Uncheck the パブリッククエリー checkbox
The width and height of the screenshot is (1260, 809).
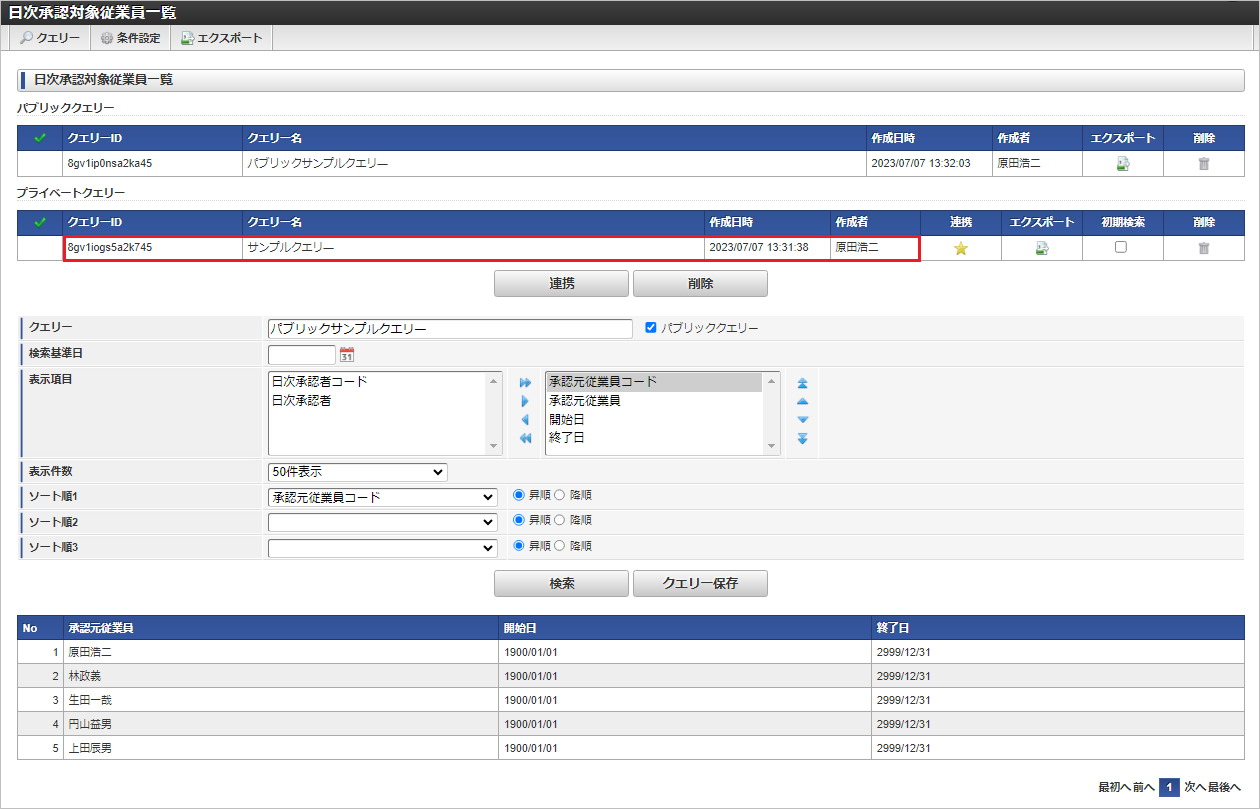pyautogui.click(x=651, y=328)
